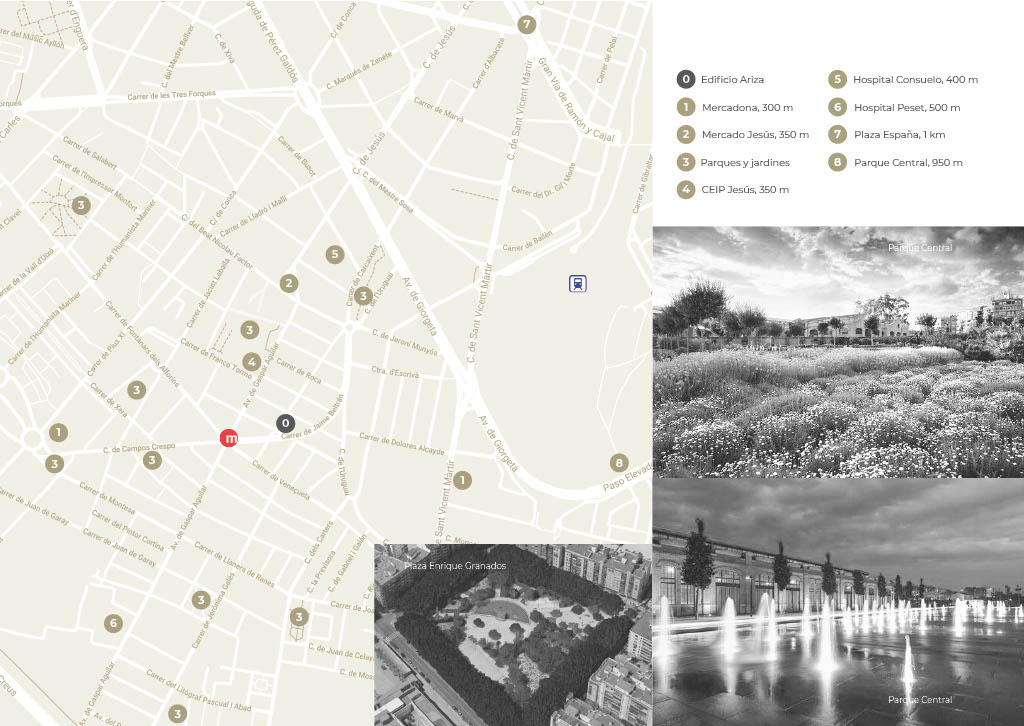1024x726 pixels.
Task: Click map marker 5 for Hospital Consuelo
Action: 335,254
